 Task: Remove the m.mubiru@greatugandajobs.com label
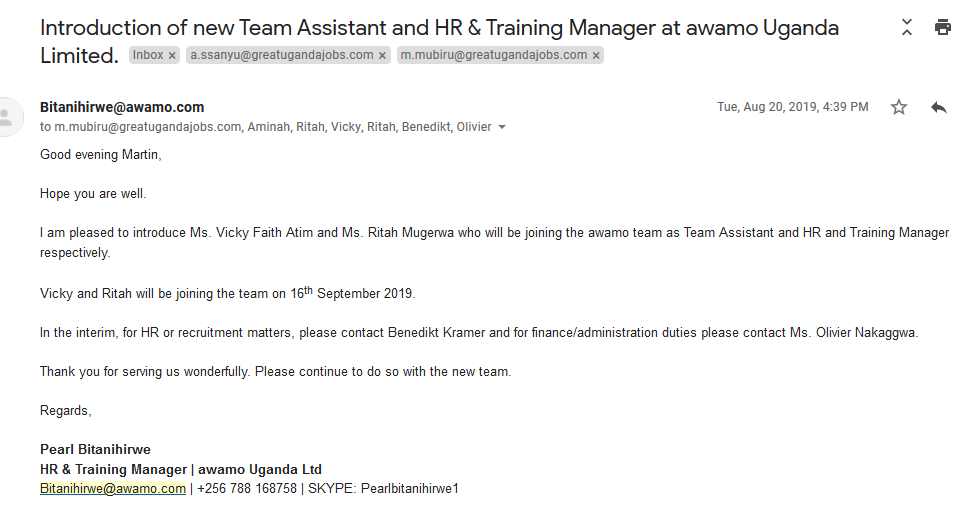pos(596,55)
